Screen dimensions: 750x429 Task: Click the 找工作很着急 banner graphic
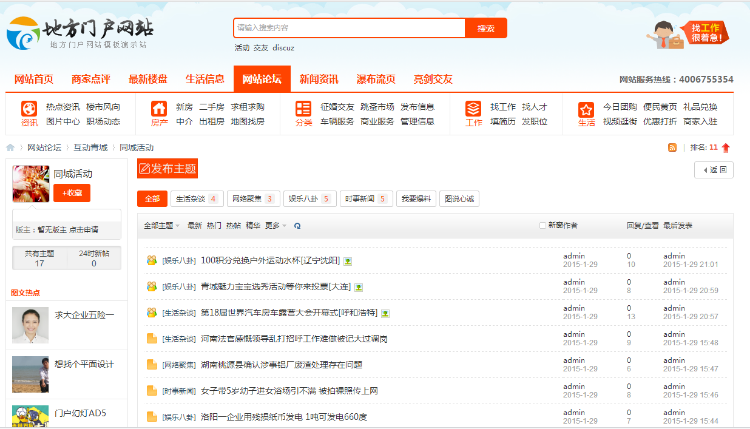688,34
